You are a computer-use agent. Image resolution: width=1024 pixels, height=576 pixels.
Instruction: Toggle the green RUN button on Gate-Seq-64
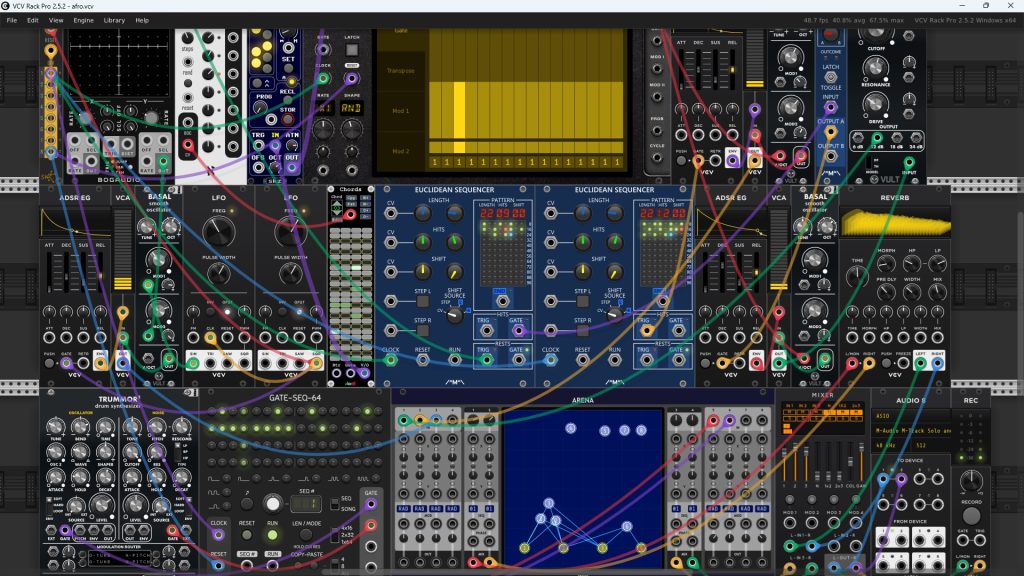tap(272, 536)
